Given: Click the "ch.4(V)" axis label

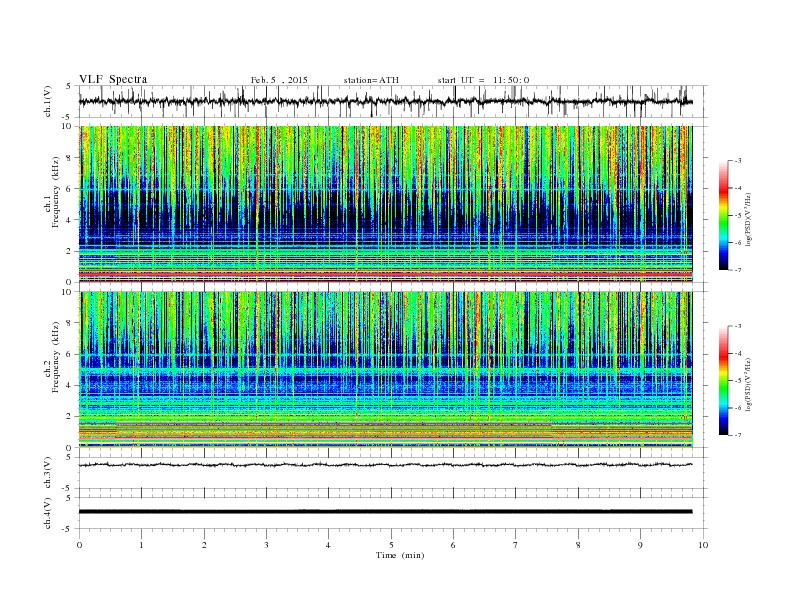Looking at the screenshot, I should (x=48, y=513).
